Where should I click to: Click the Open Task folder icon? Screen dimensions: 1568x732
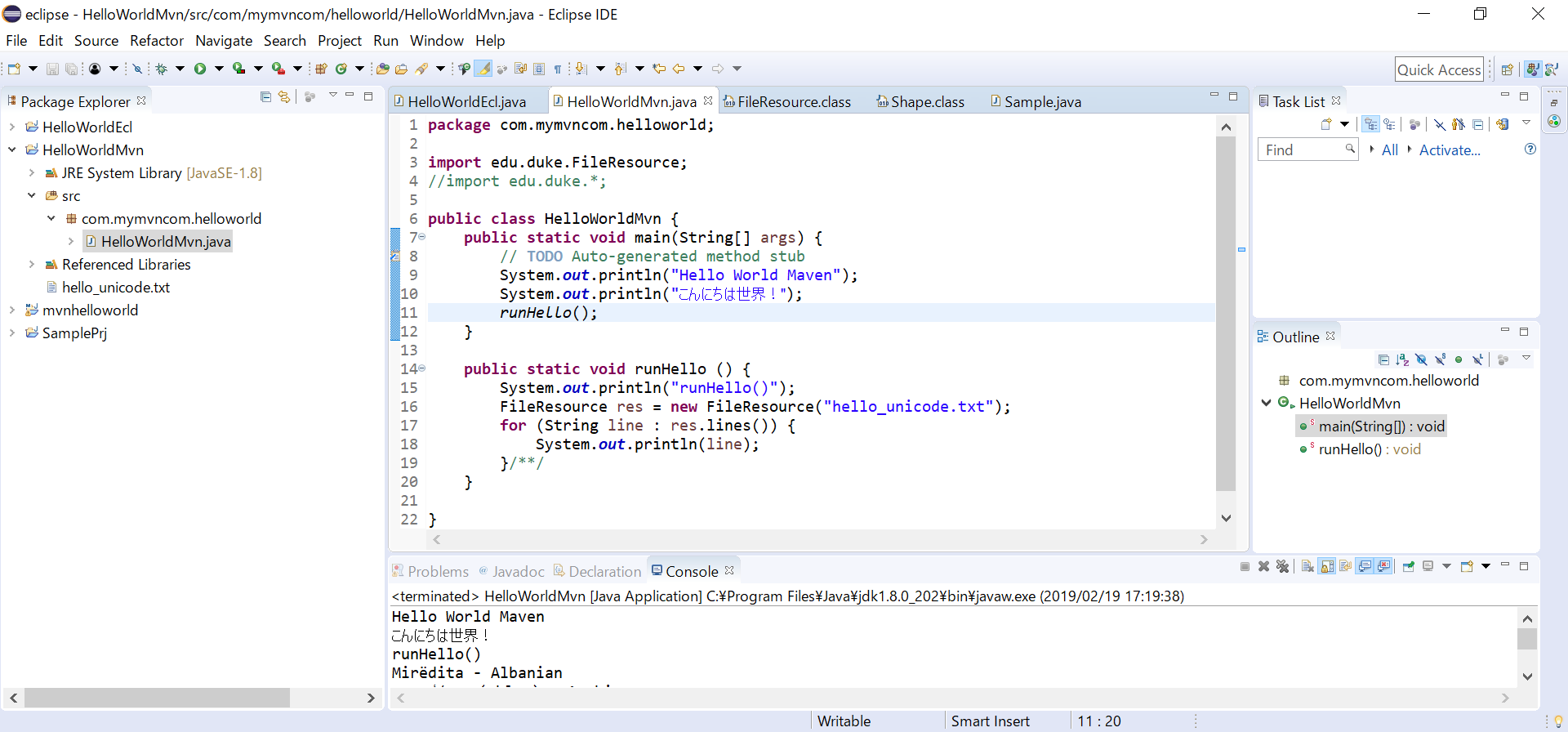pyautogui.click(x=401, y=69)
